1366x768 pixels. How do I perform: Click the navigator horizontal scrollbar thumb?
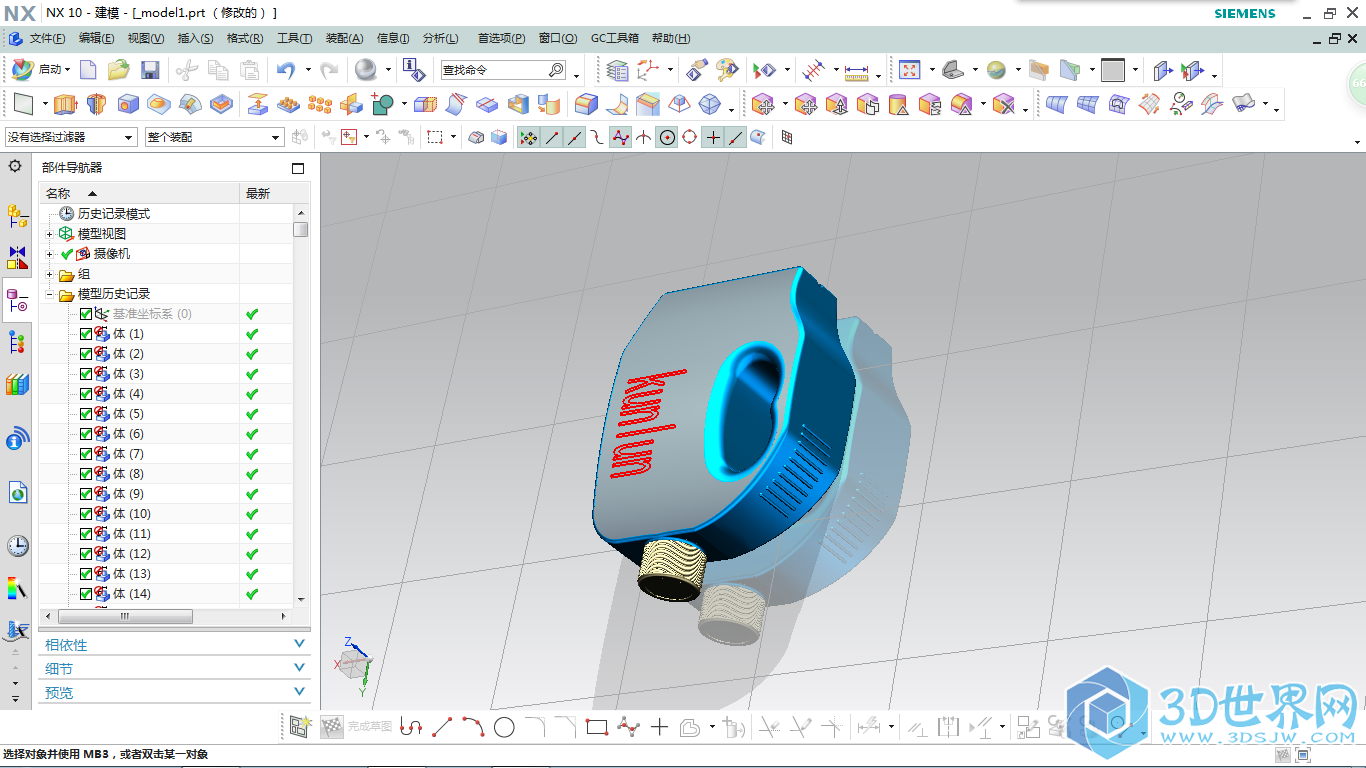point(125,616)
